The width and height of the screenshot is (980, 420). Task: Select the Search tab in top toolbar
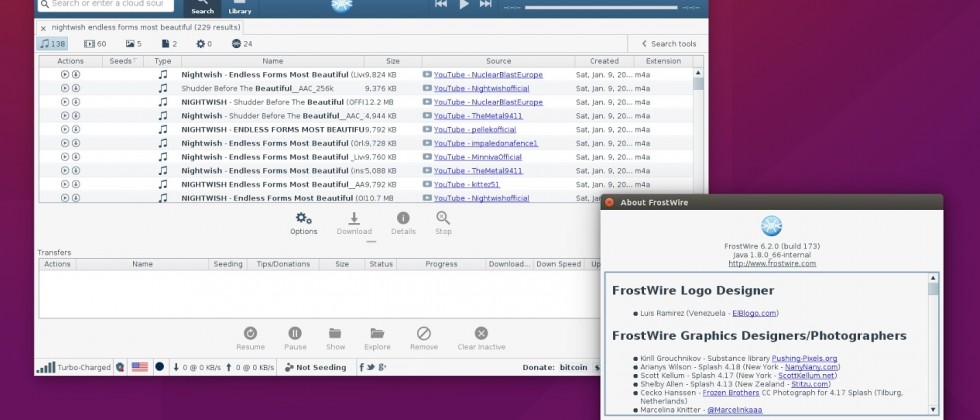[202, 6]
